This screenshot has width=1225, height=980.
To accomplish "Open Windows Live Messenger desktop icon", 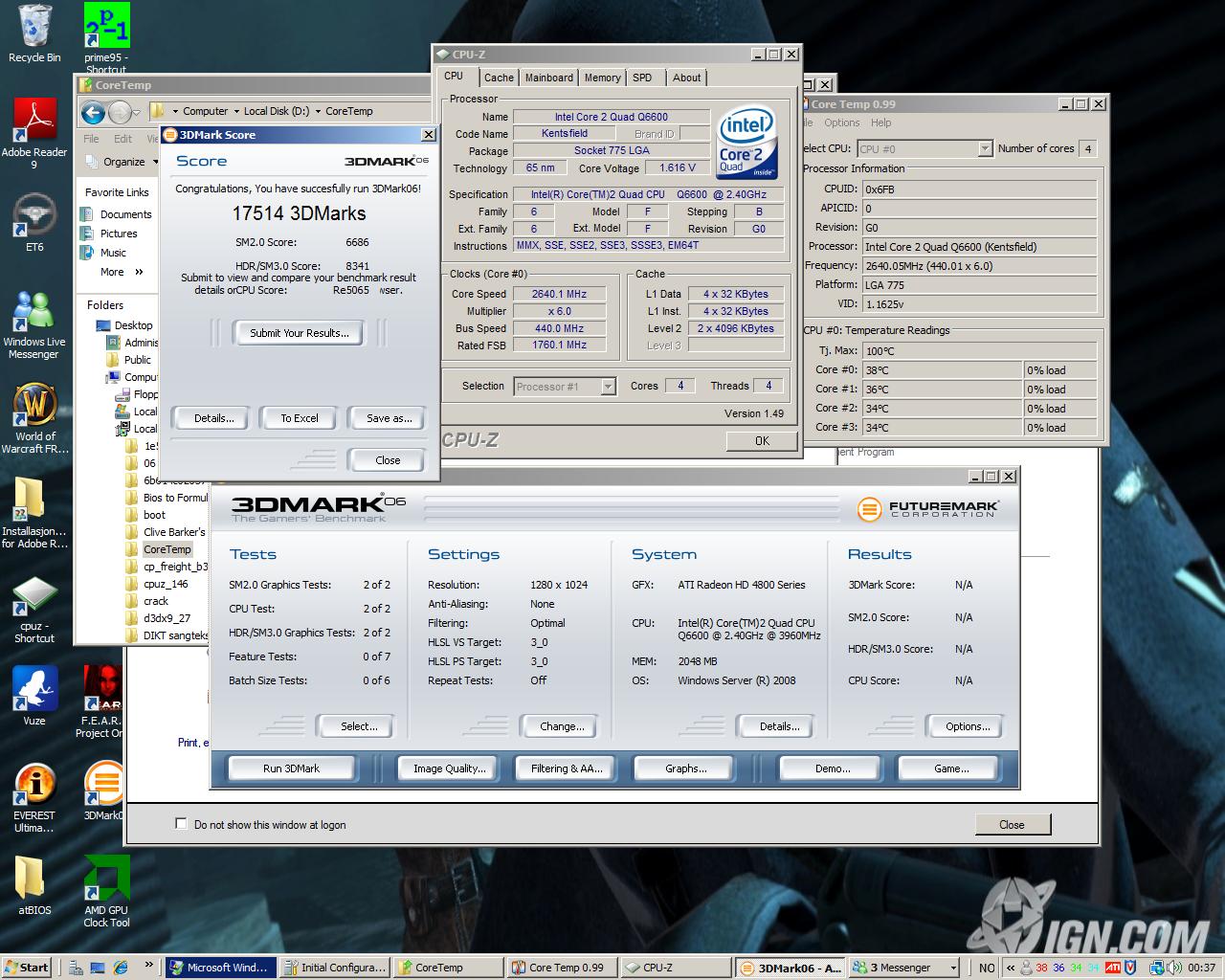I will coord(34,323).
